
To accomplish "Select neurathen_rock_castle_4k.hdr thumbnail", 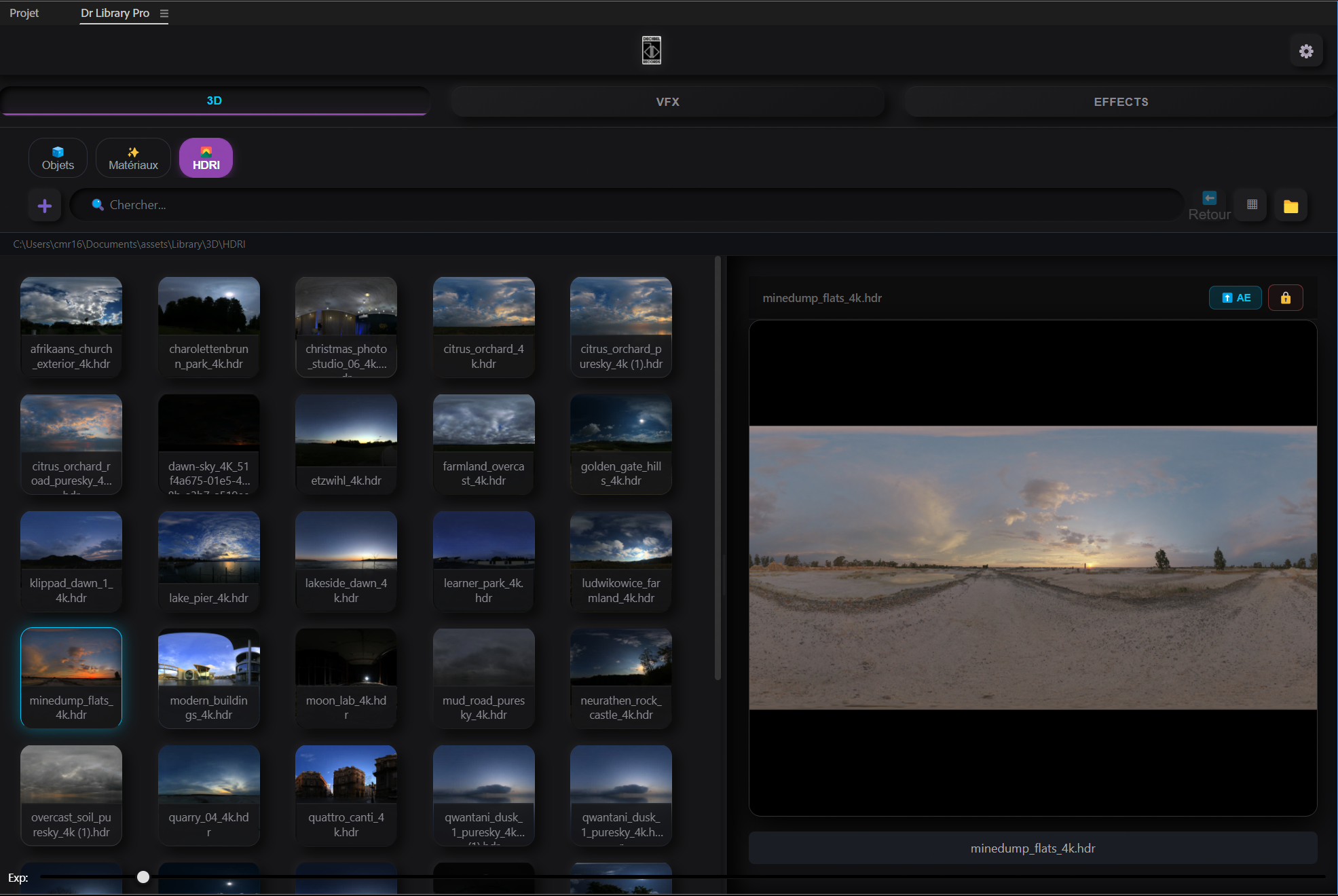I will [x=621, y=678].
